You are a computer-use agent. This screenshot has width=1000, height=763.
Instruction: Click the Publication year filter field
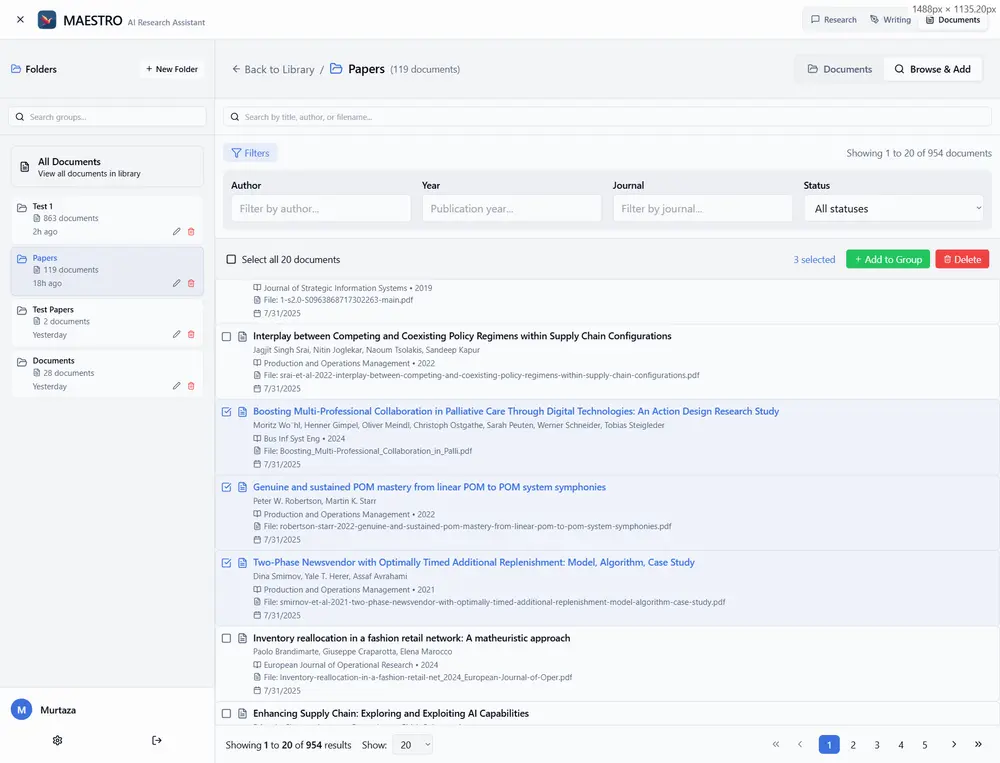(511, 209)
